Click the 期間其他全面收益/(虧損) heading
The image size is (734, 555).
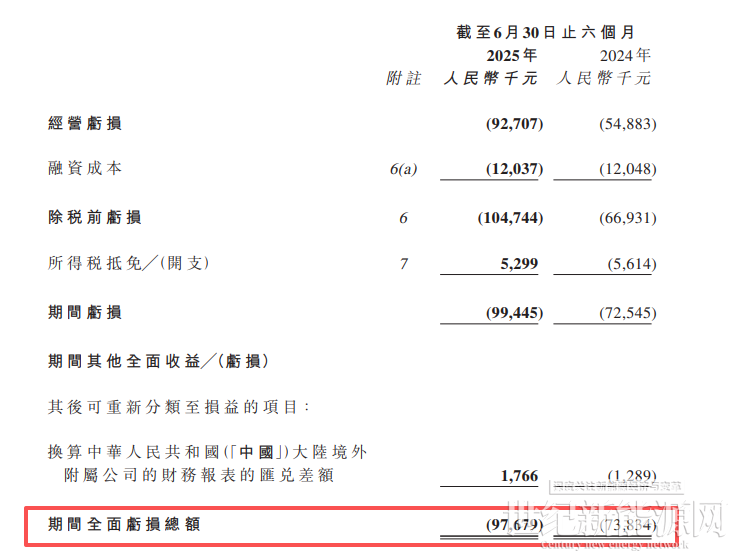pyautogui.click(x=158, y=359)
